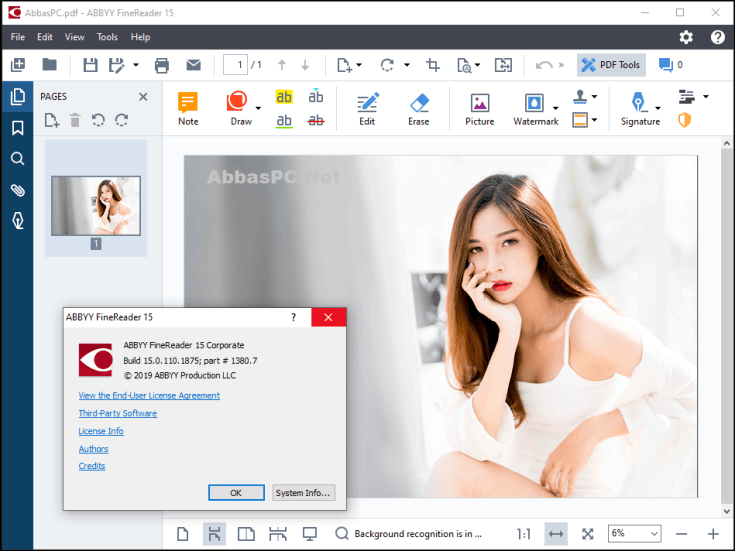Toggle best fit zoom mode

tap(587, 534)
